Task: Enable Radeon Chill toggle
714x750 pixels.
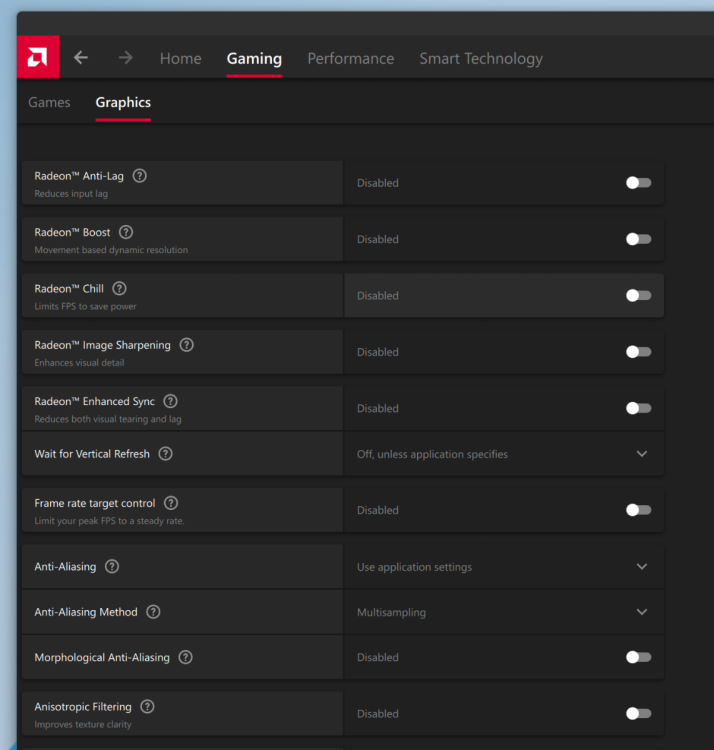Action: (x=638, y=295)
